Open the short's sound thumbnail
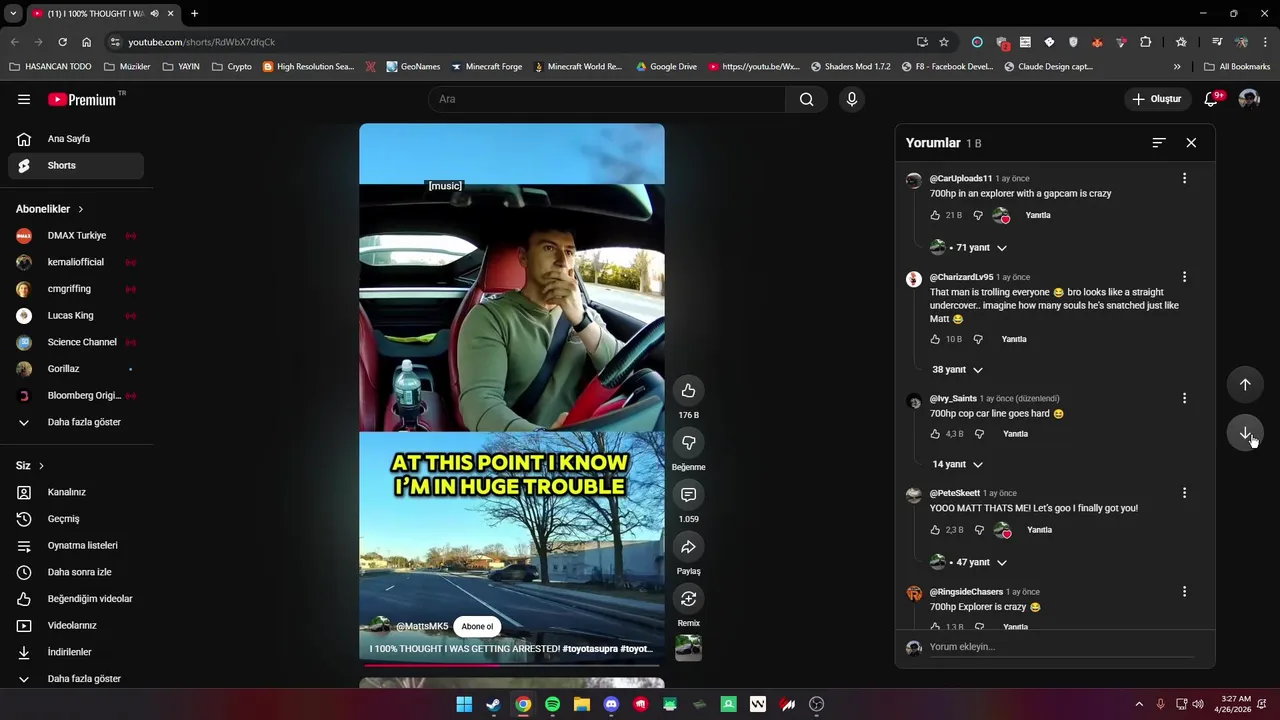This screenshot has width=1280, height=720. (x=688, y=648)
